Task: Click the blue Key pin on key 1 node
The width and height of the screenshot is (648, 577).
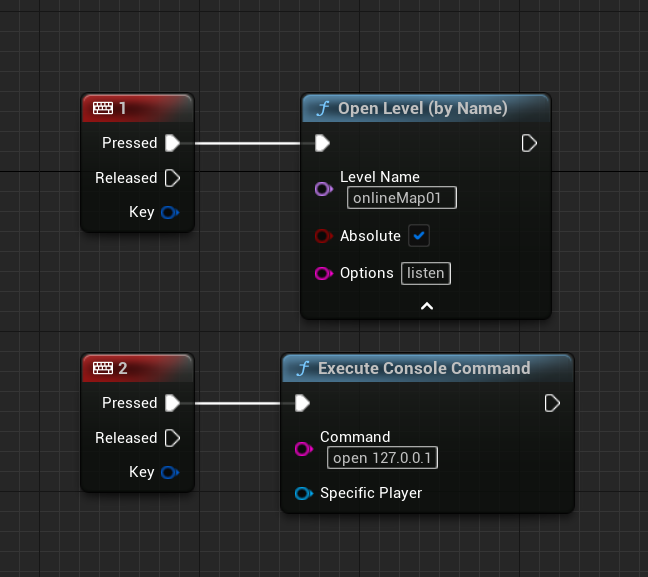Action: click(169, 212)
